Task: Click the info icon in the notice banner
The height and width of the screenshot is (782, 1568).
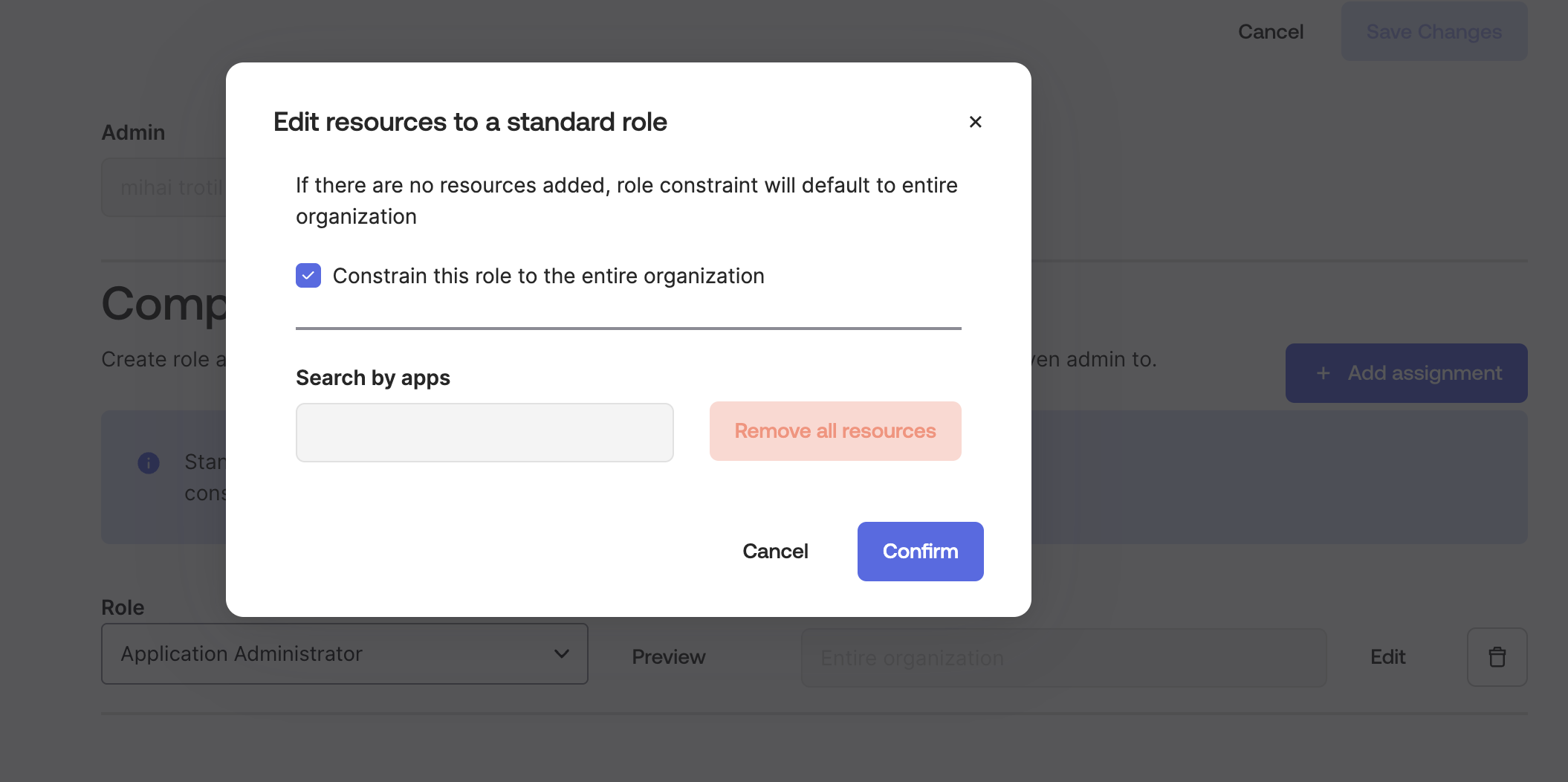Action: pyautogui.click(x=149, y=463)
